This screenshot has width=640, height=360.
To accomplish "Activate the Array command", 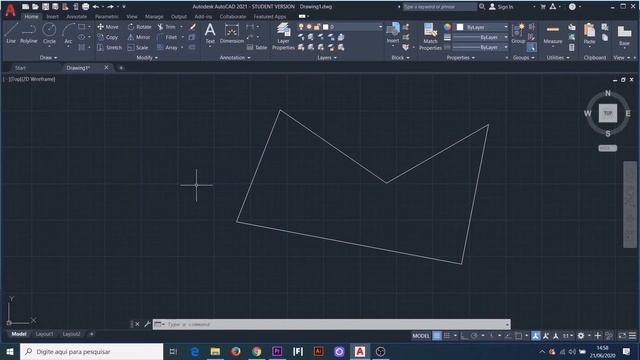I will (167, 47).
